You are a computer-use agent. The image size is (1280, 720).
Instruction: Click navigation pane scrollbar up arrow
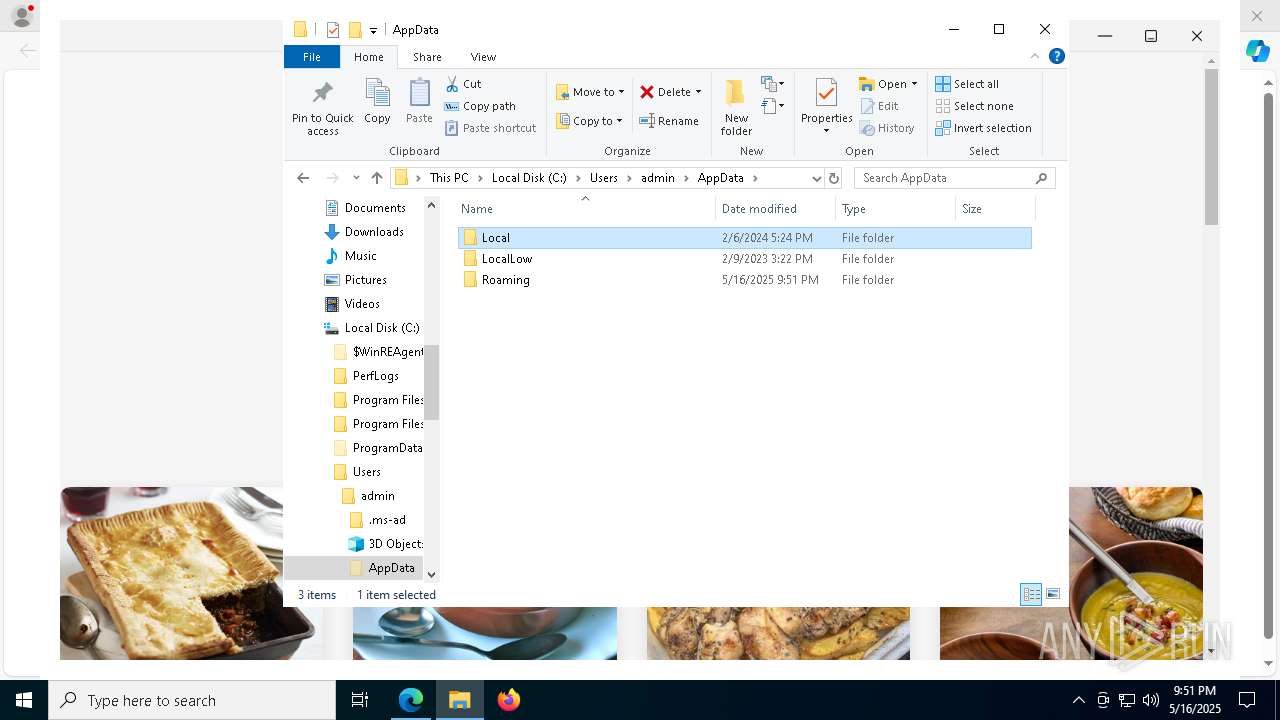click(432, 205)
